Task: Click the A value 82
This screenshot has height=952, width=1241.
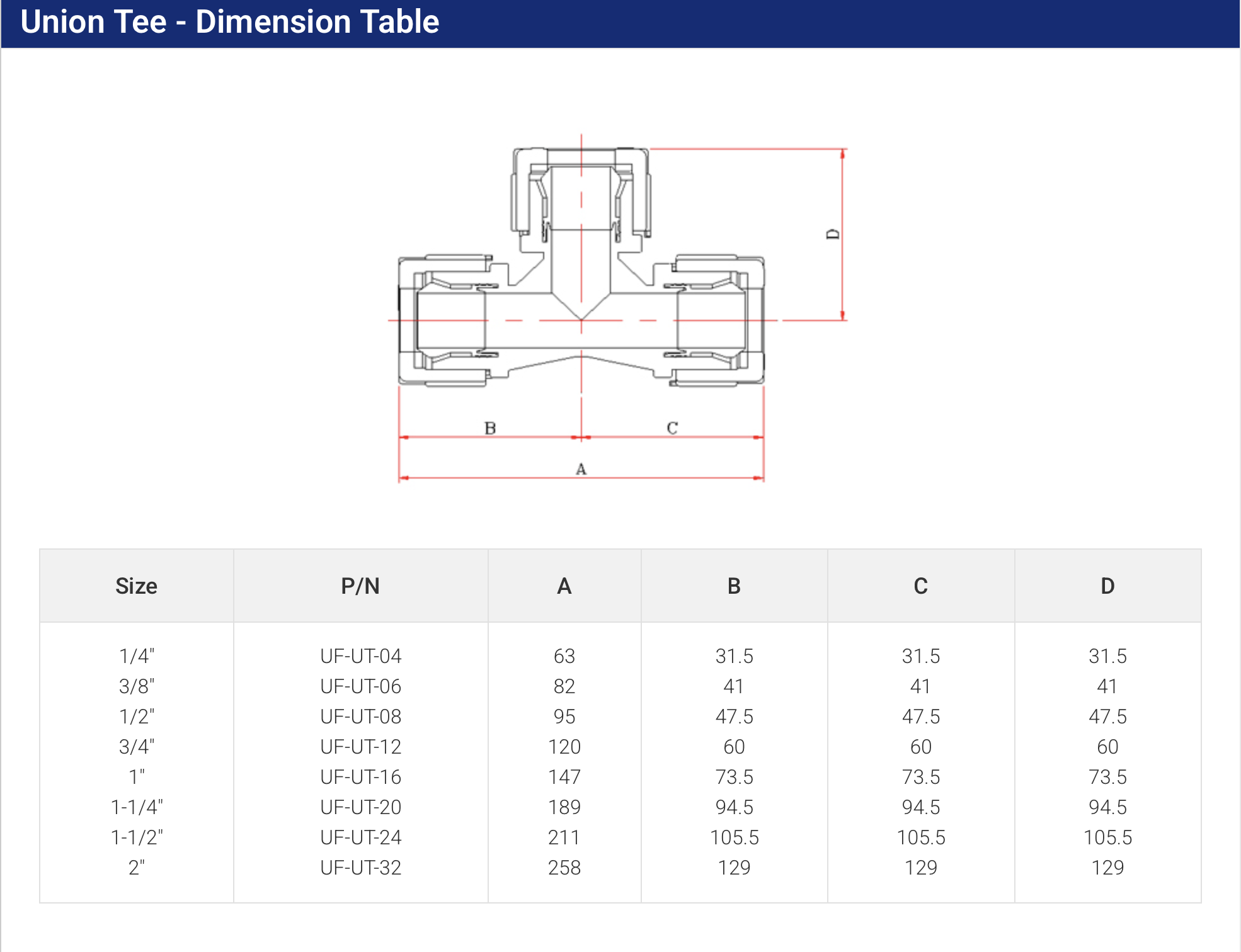Action: coord(564,686)
